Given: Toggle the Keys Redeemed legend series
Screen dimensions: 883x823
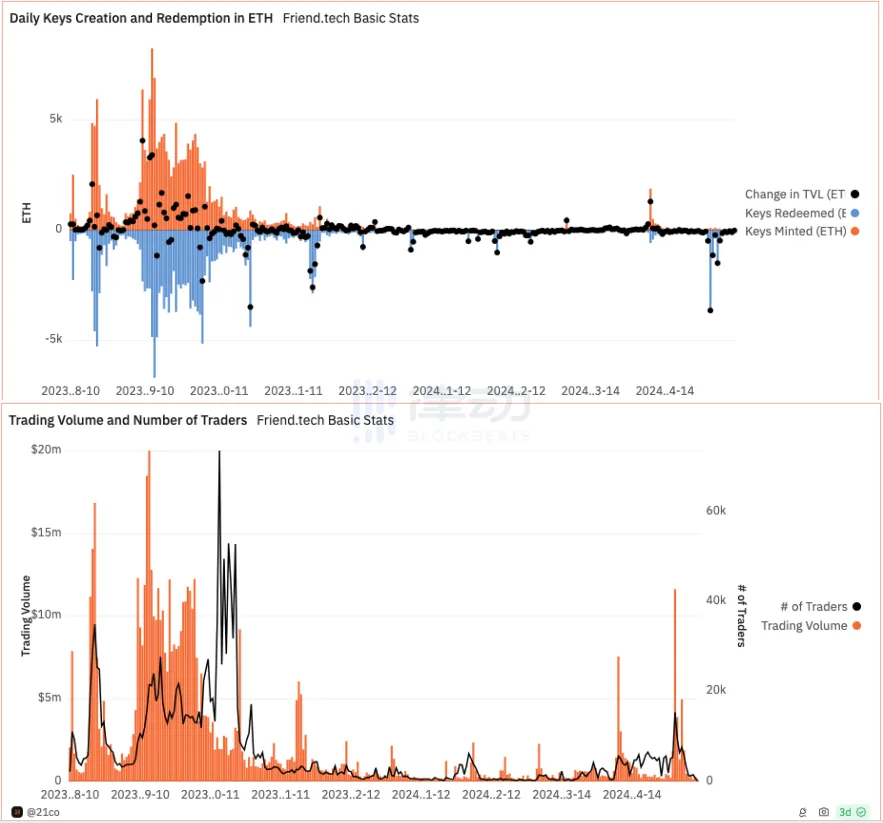Looking at the screenshot, I should [x=795, y=213].
